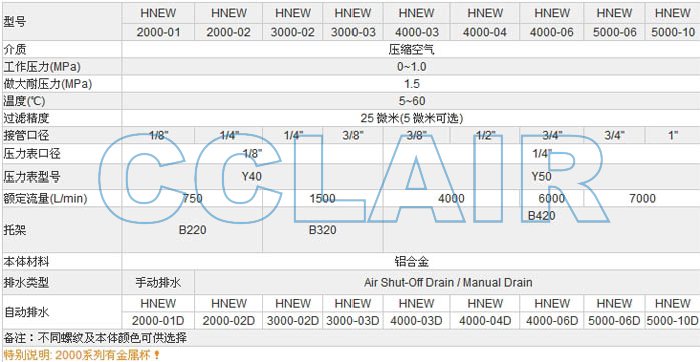Select the B320 bracket value
This screenshot has width=700, height=362.
coord(322,230)
